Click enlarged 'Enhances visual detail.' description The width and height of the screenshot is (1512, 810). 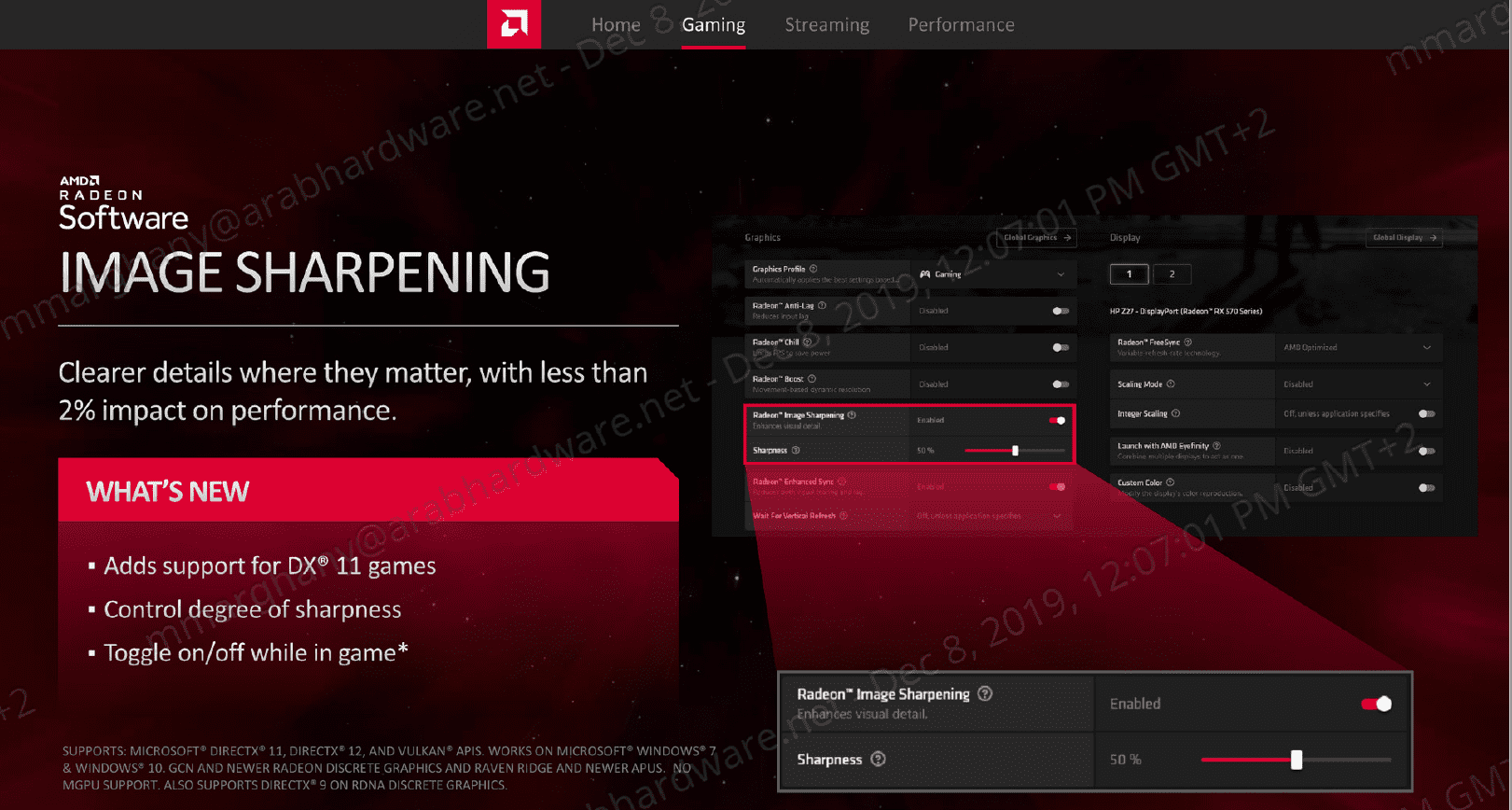coord(862,714)
